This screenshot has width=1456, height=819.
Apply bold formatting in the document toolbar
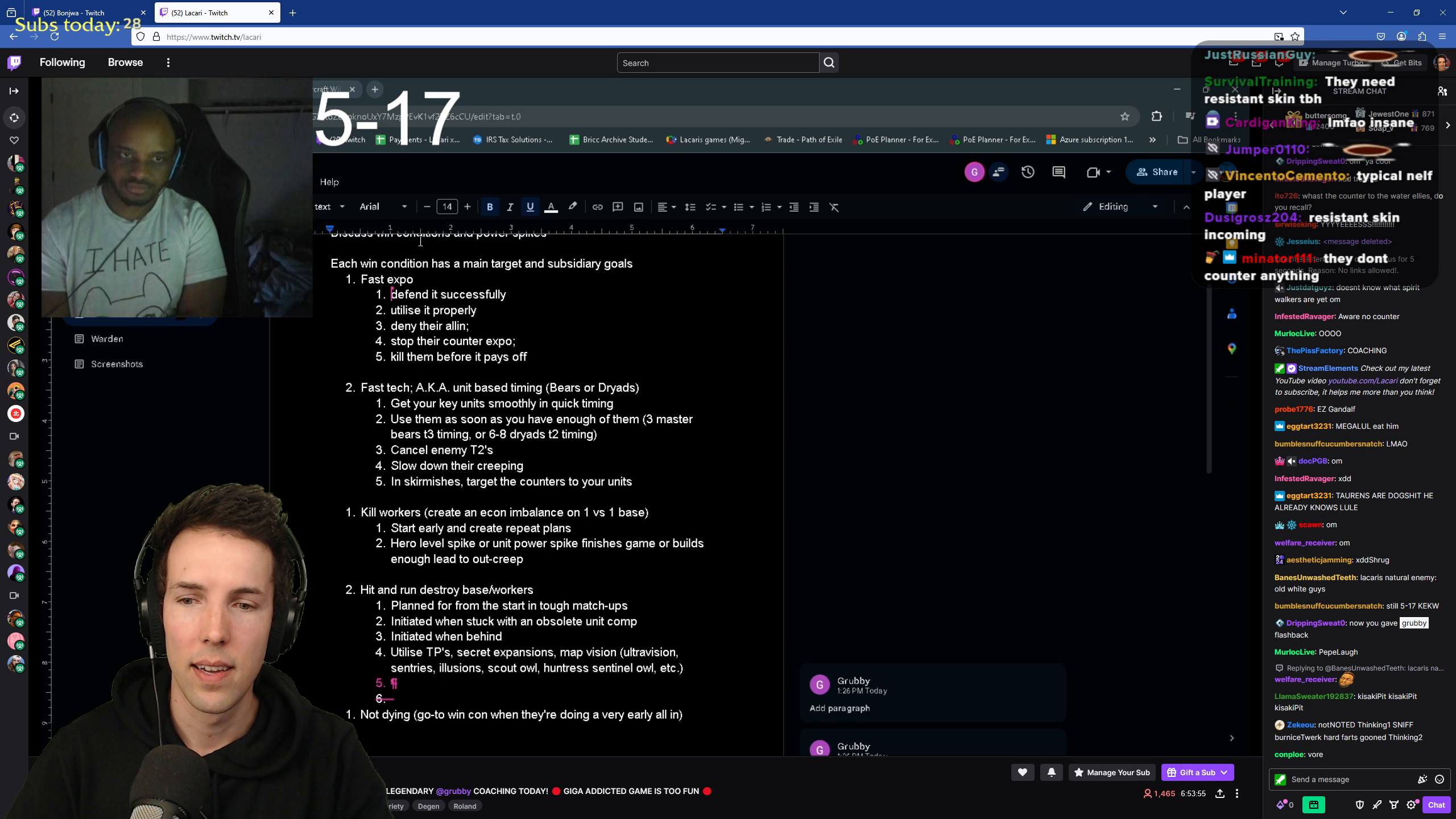tap(490, 206)
